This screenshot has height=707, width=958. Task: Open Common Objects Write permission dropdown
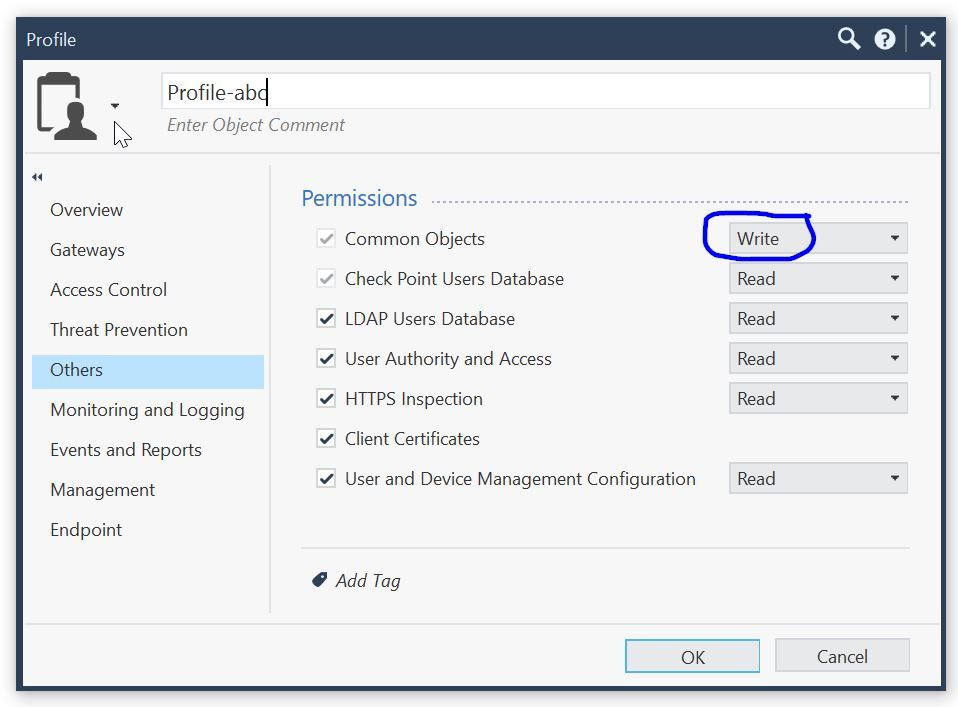(x=818, y=238)
